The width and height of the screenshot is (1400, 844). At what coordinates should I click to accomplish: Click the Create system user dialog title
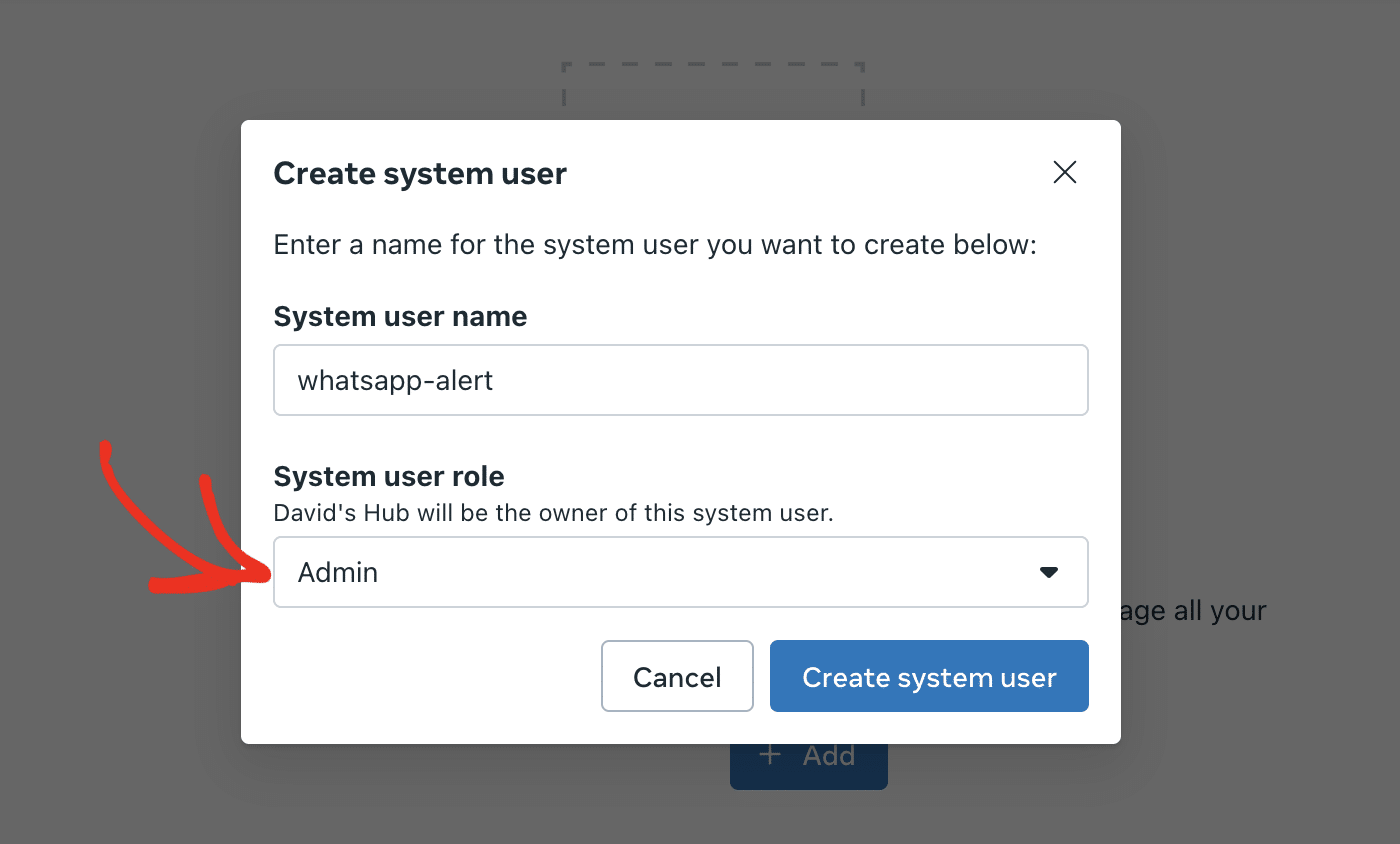(x=420, y=173)
